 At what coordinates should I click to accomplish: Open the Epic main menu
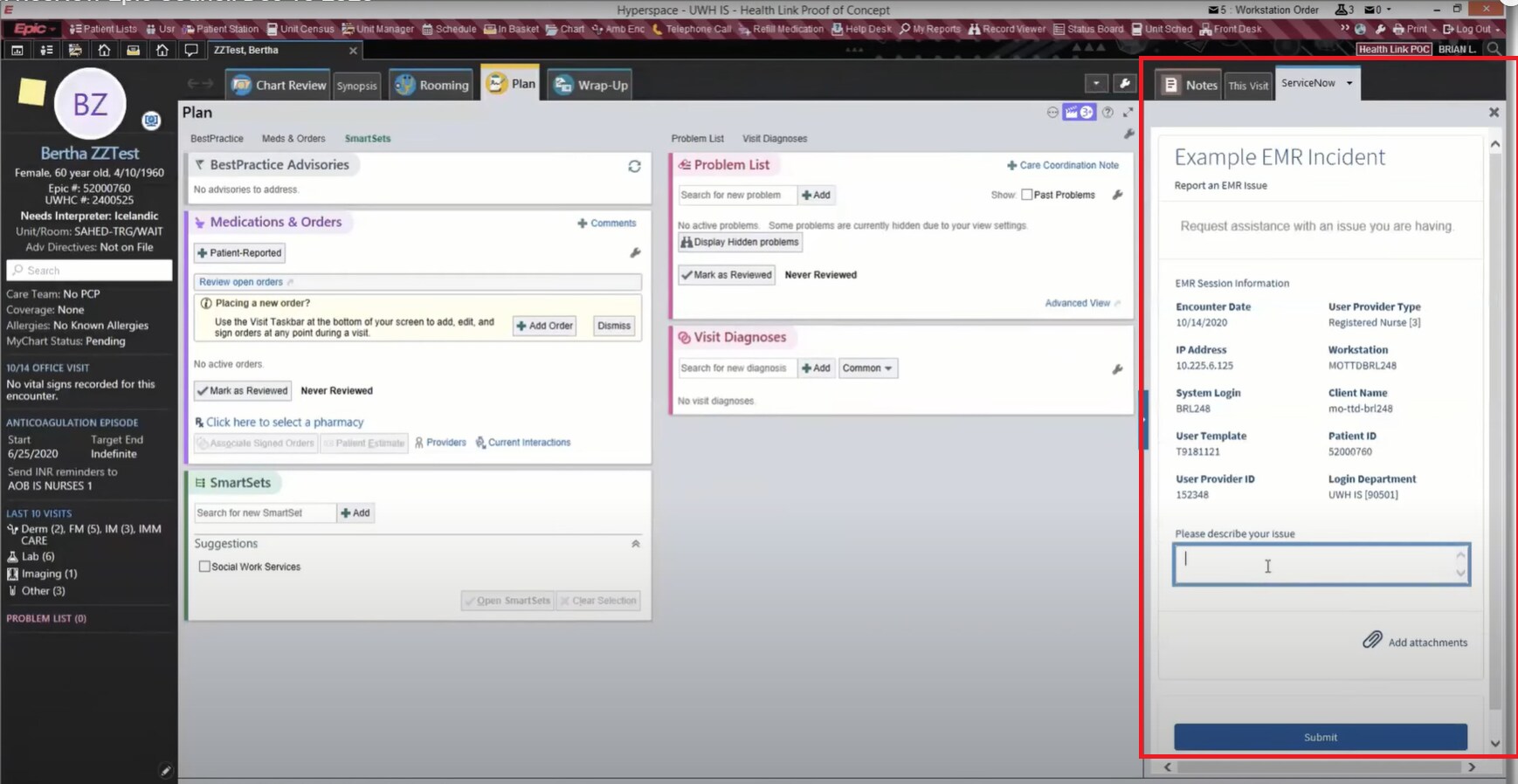(33, 29)
